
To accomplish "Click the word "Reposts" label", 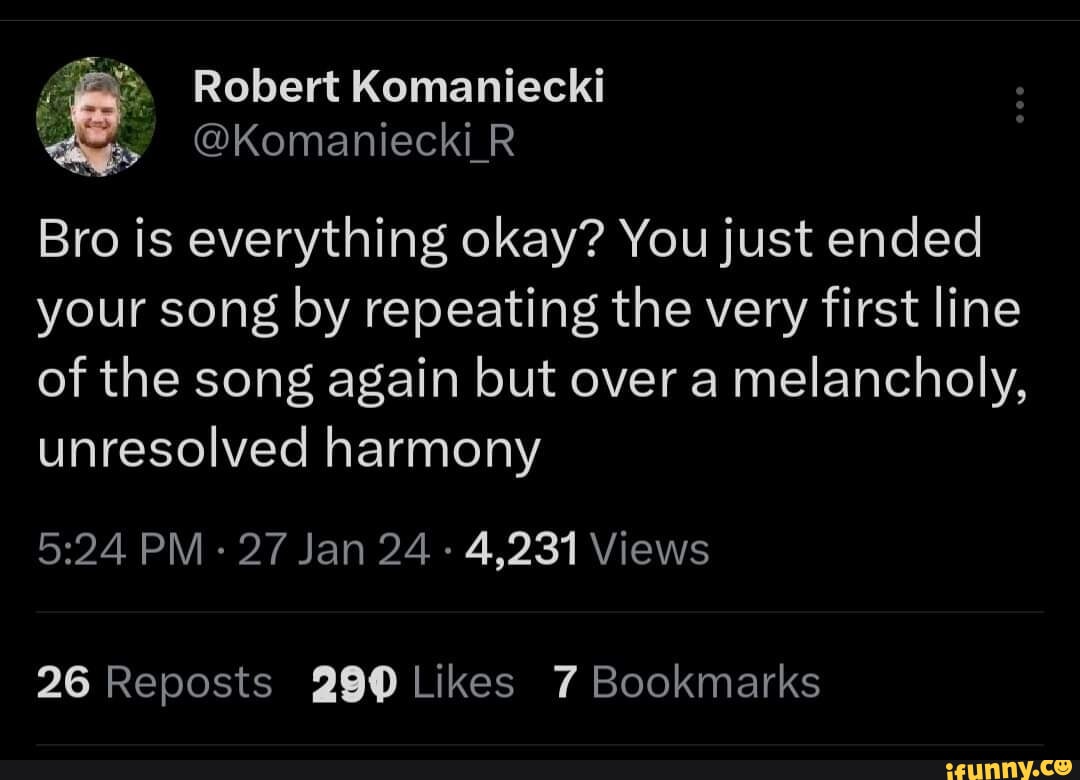I will pyautogui.click(x=188, y=683).
